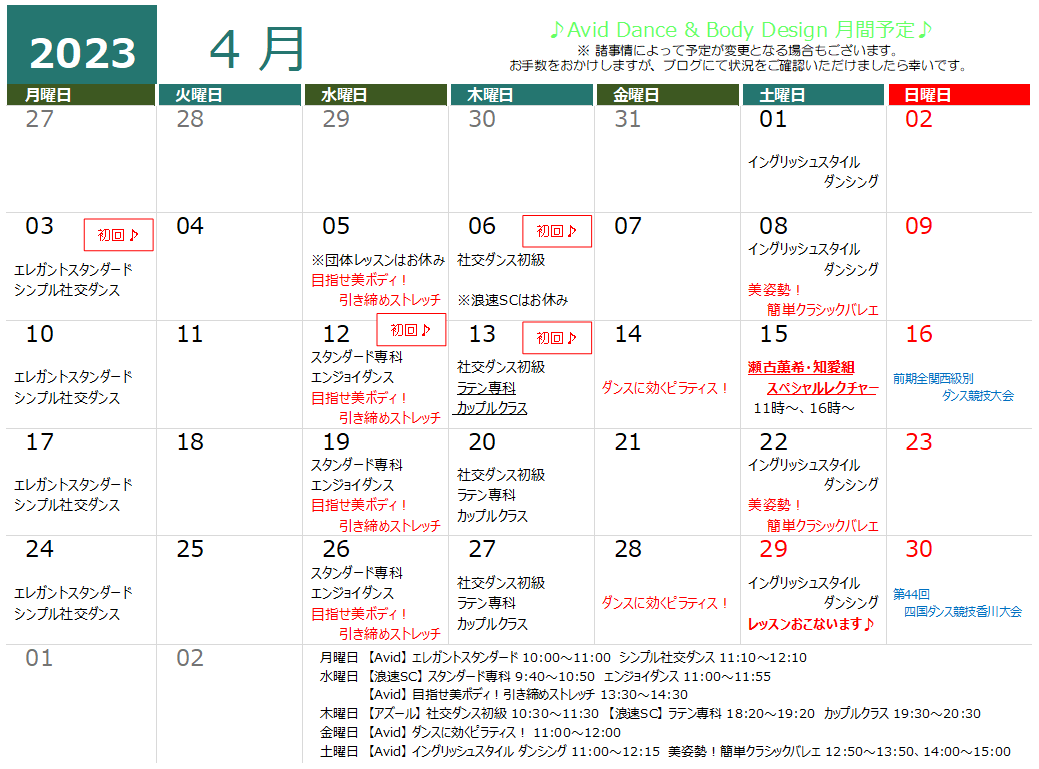This screenshot has height=769, width=1039.
Task: Click ※浪速SCはお休み note on April 06
Action: point(512,300)
